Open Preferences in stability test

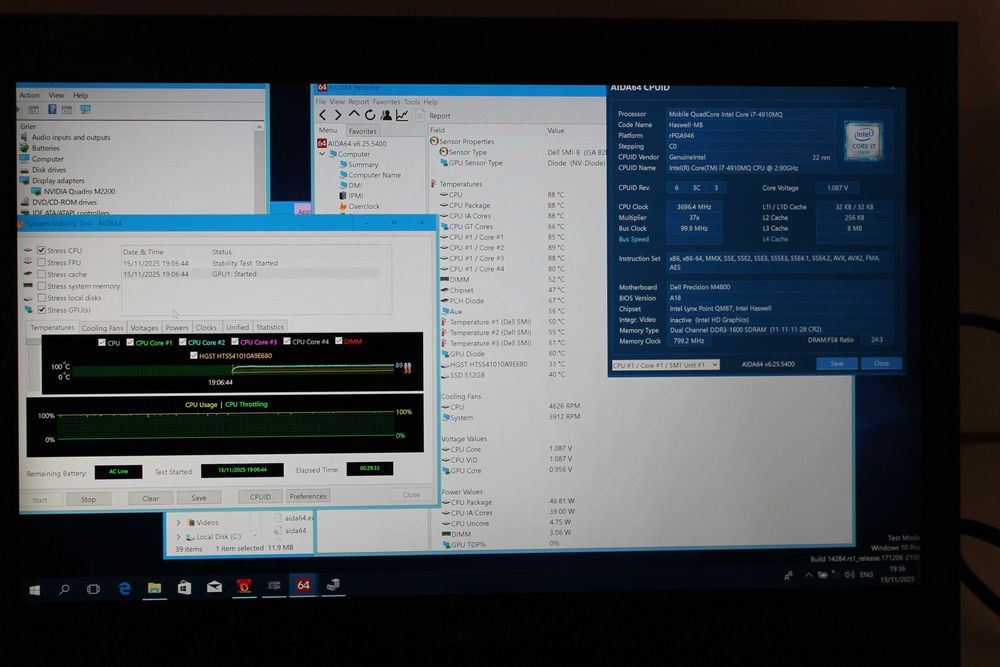click(307, 495)
